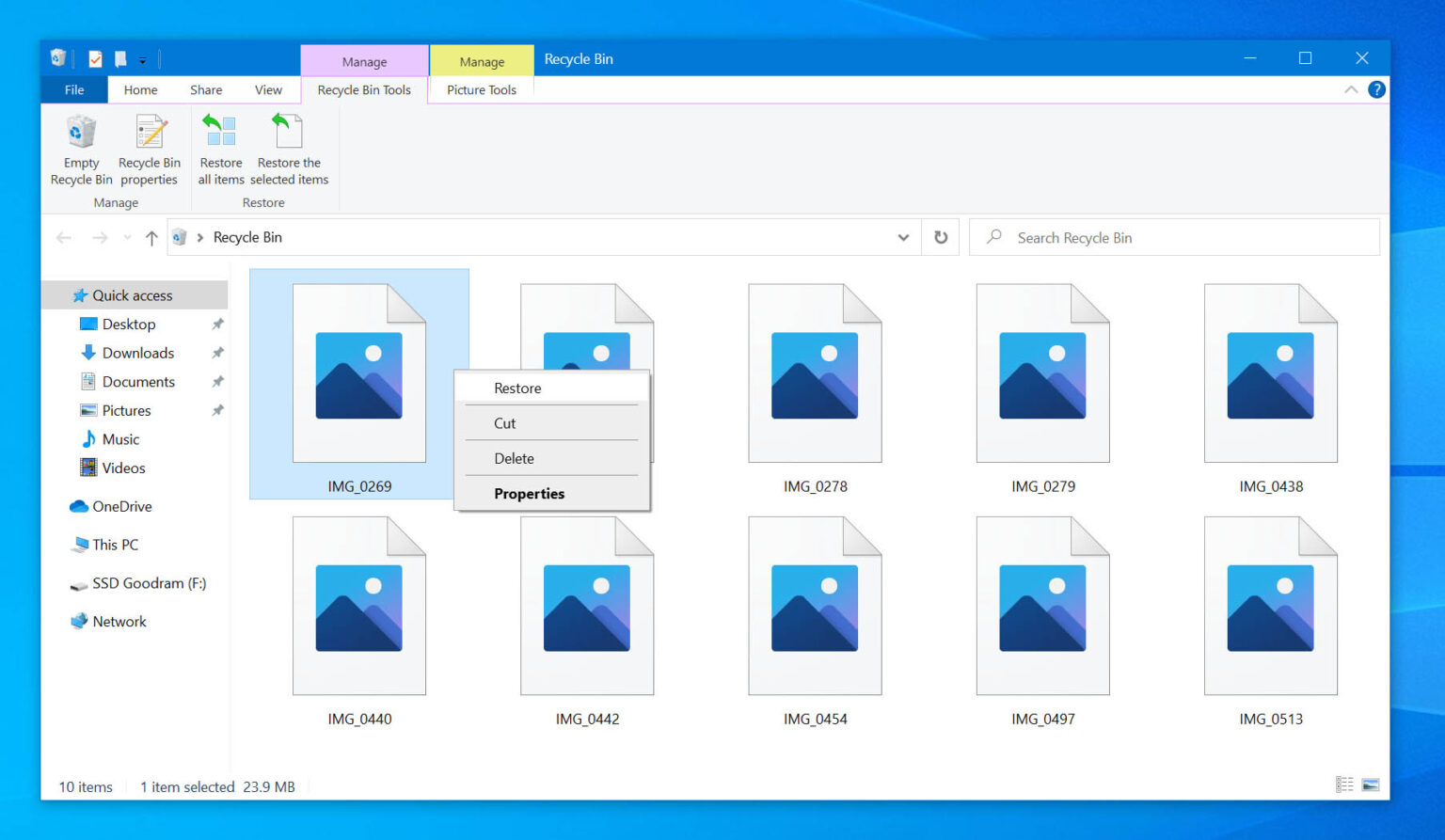
Task: Click the New folder quick access icon
Action: pyautogui.click(x=120, y=57)
